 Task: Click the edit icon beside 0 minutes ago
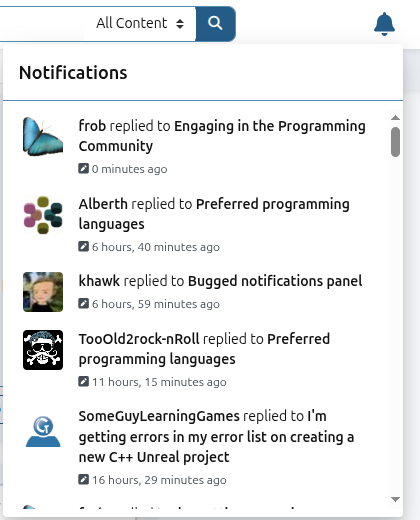[83, 168]
